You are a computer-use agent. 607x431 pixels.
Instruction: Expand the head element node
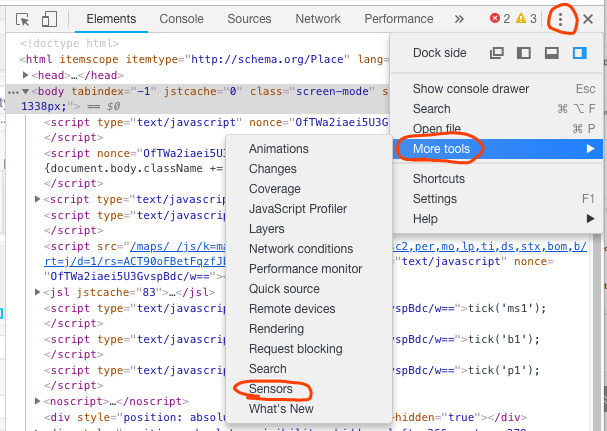(26, 75)
